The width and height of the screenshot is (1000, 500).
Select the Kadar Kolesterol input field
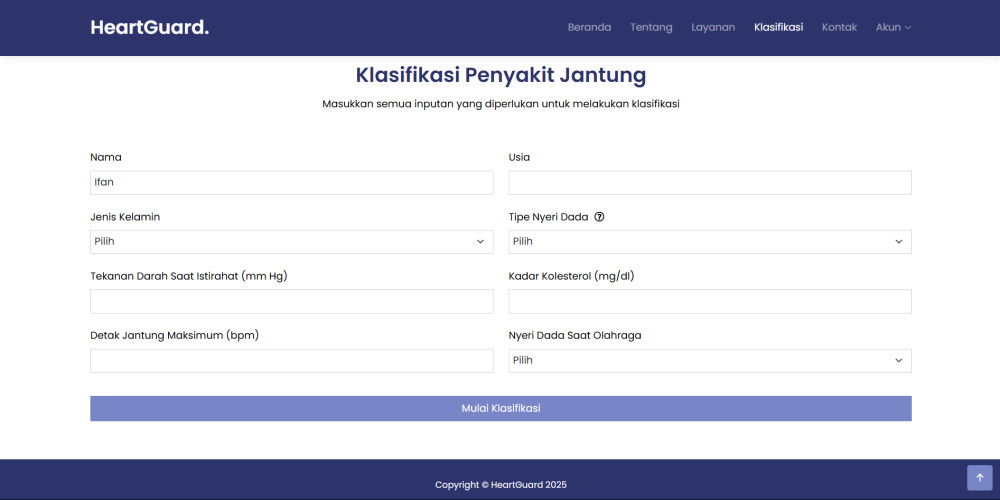click(710, 302)
